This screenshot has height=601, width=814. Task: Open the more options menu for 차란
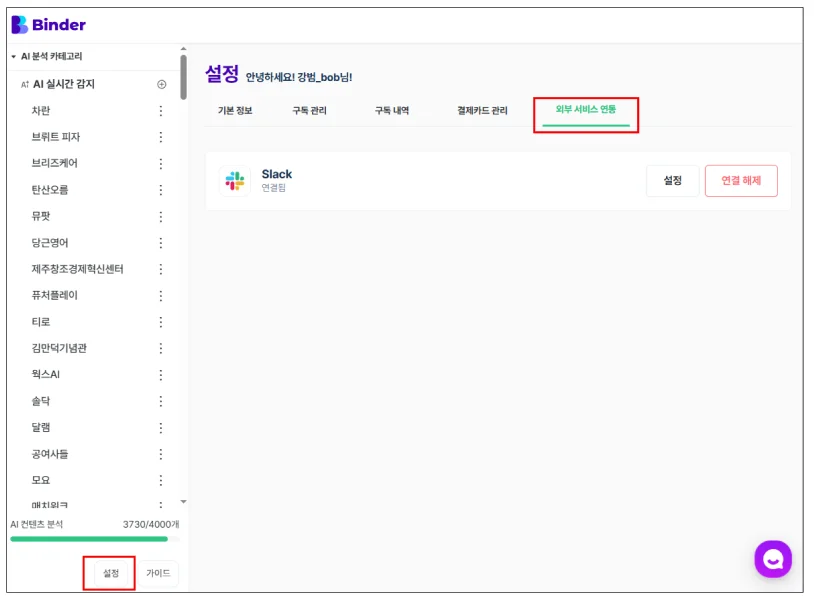161,111
